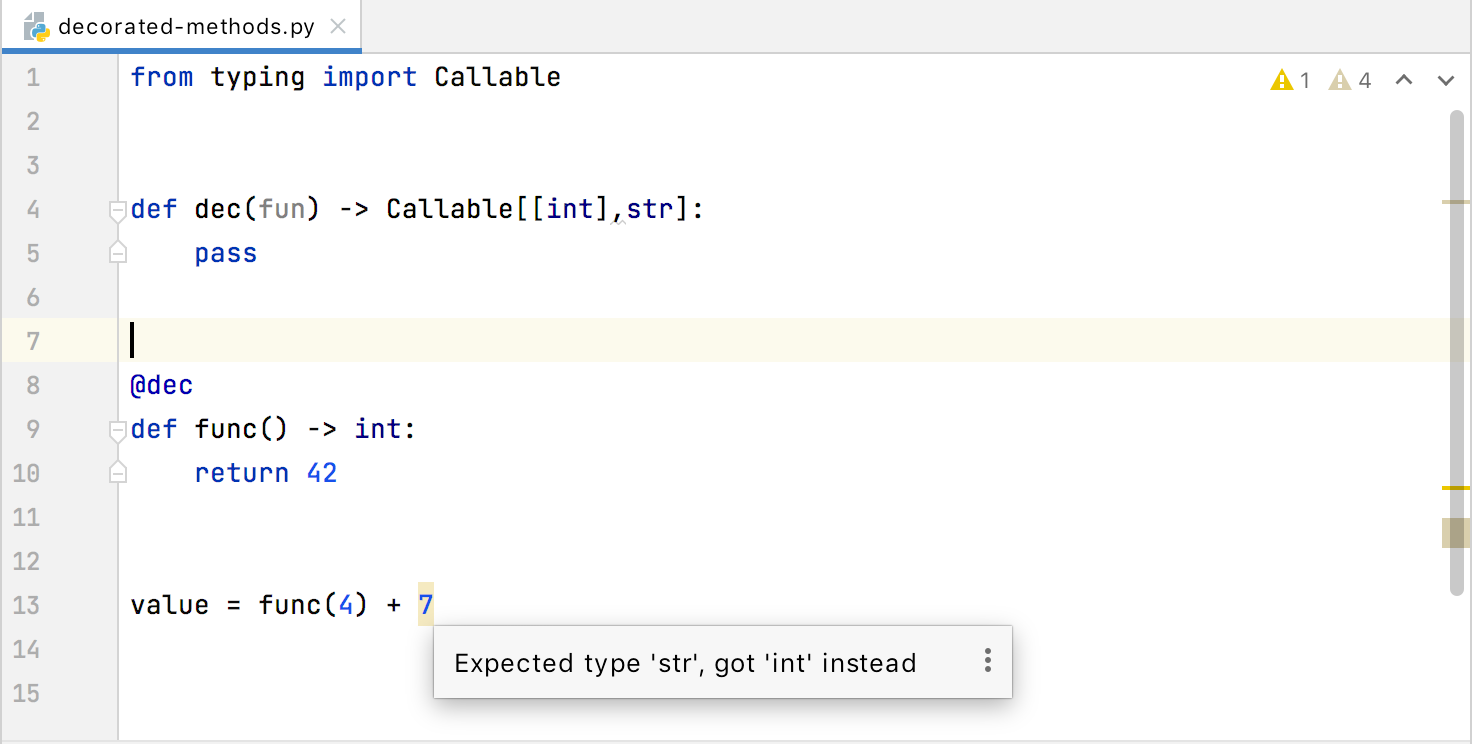Click line number 13 in the gutter
This screenshot has height=744, width=1472.
(27, 605)
